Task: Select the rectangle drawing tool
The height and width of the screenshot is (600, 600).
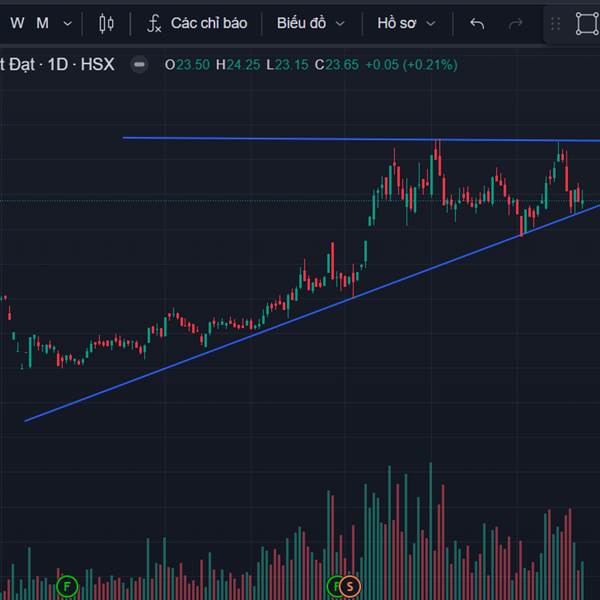Action: pos(587,24)
